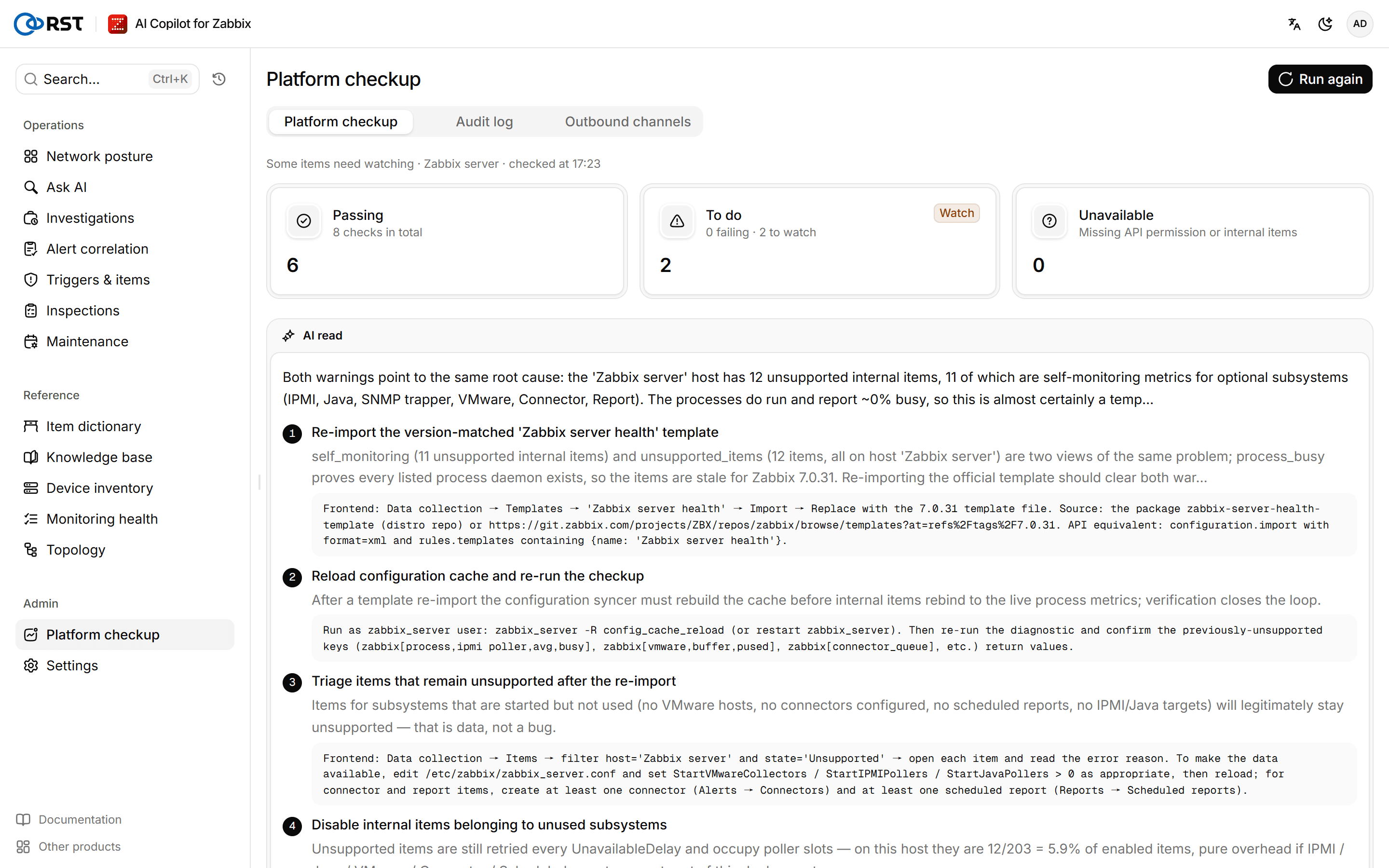
Task: Click the red AI Copilot for Zabbix icon
Action: pyautogui.click(x=118, y=24)
